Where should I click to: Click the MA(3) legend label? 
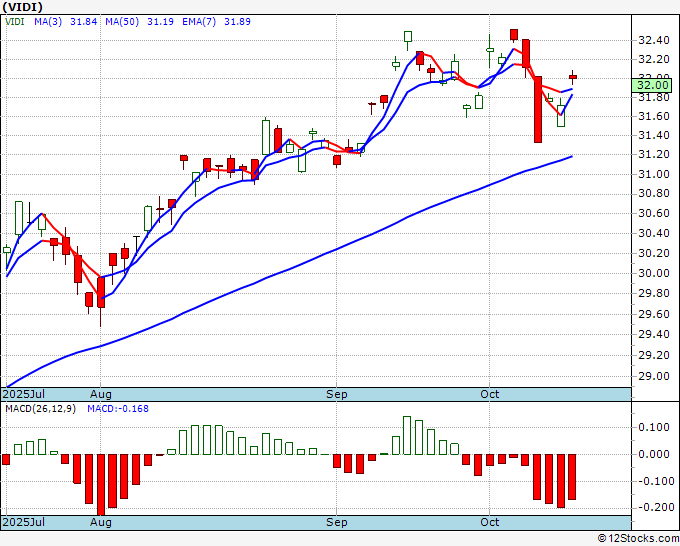tap(48, 21)
